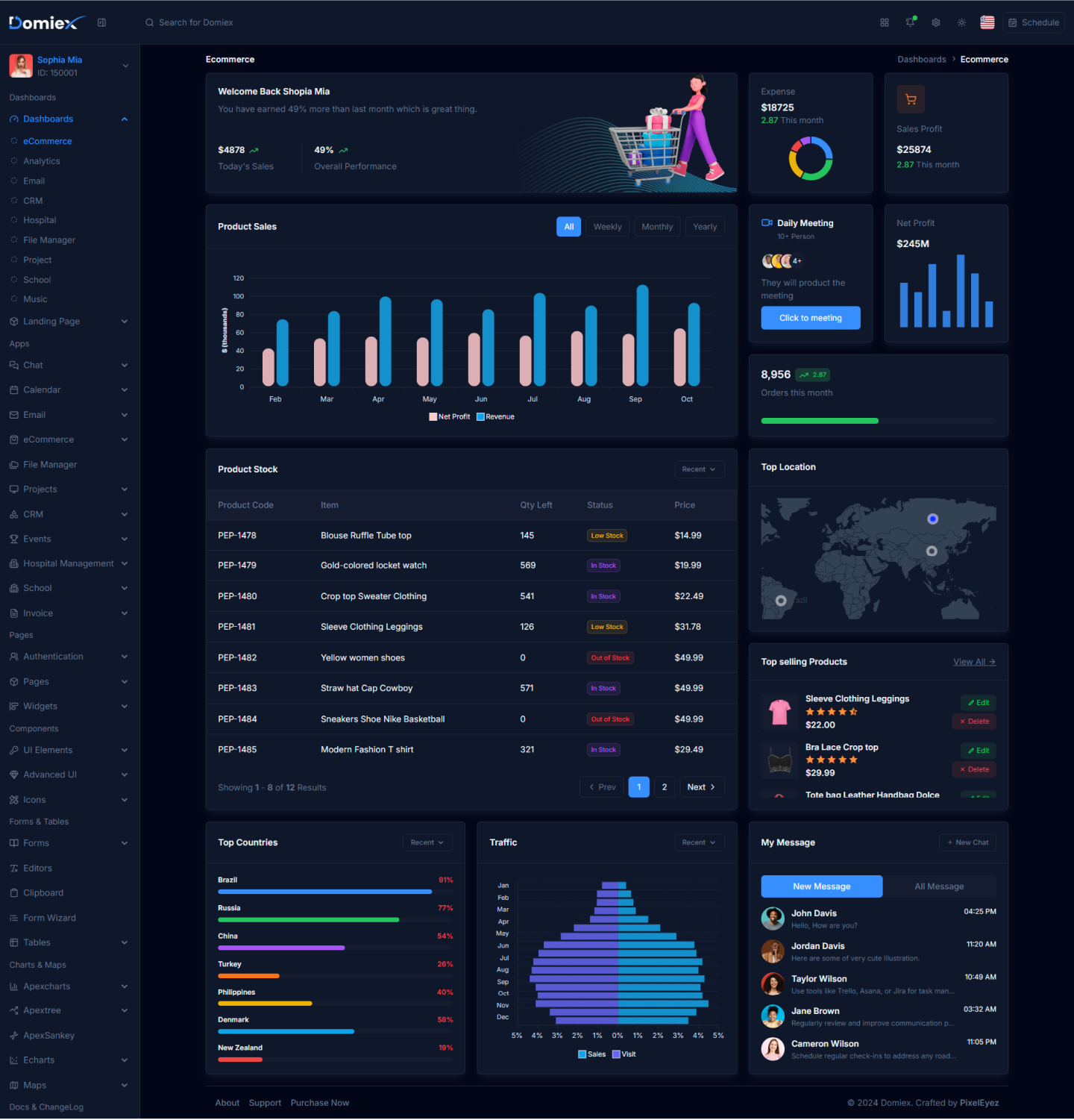Open View All top selling products
This screenshot has height=1120, width=1074.
pyautogui.click(x=973, y=661)
